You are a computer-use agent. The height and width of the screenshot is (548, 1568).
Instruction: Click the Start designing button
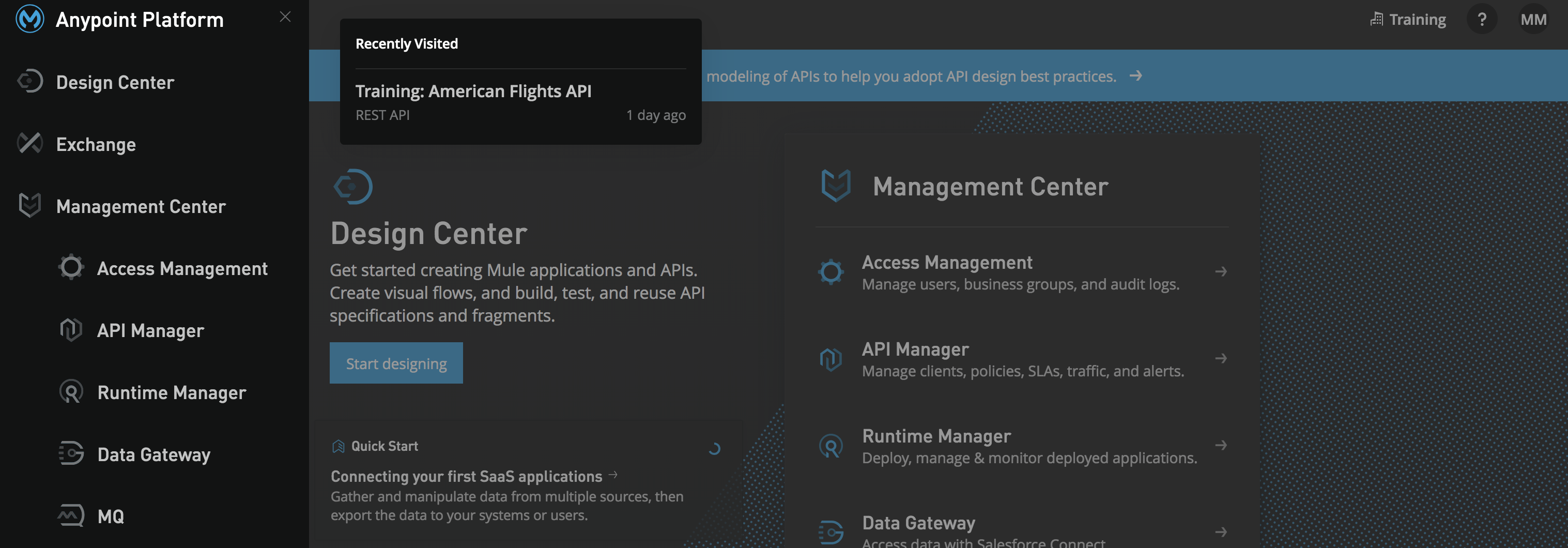(x=396, y=363)
